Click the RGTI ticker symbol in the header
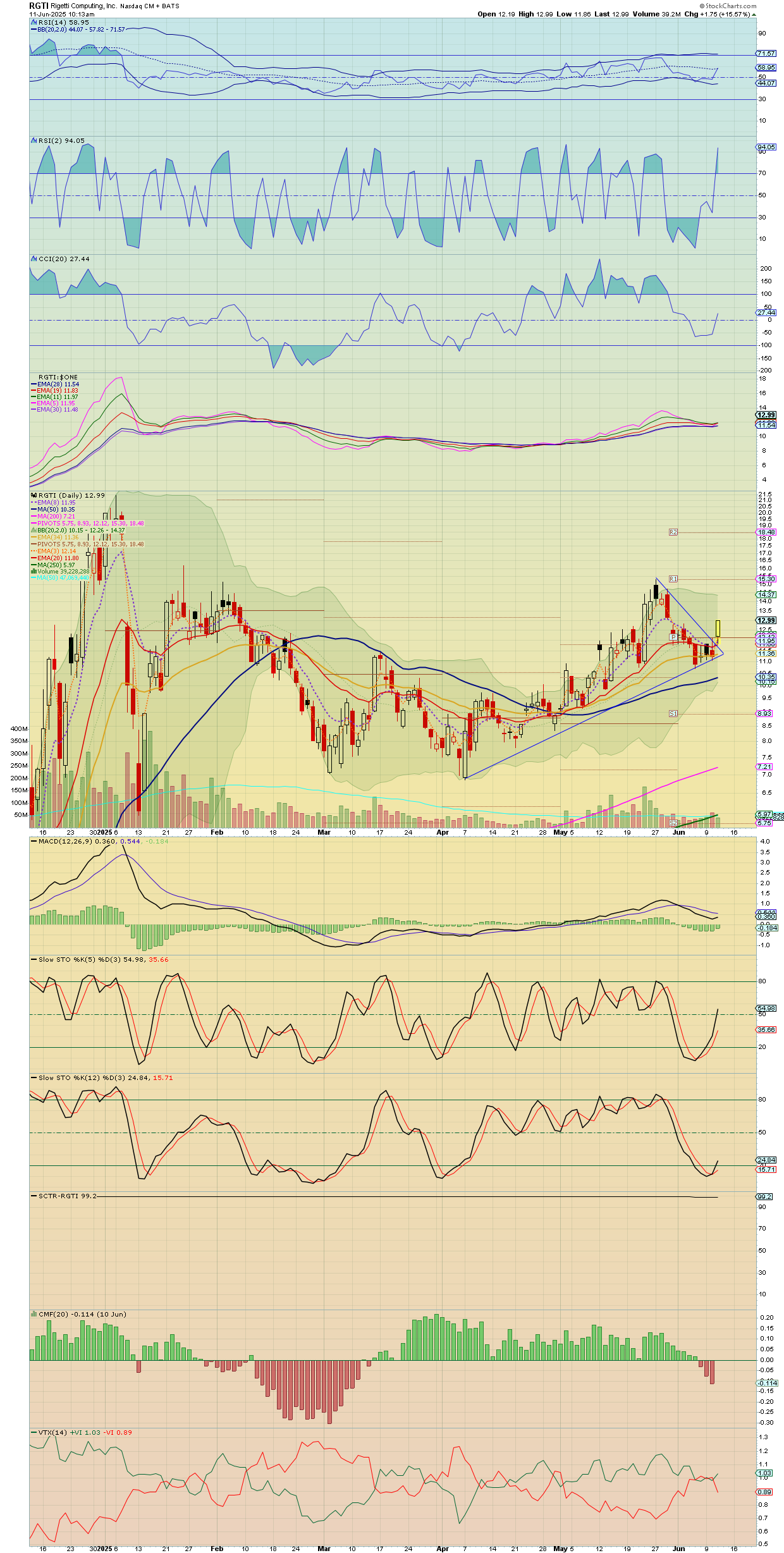The height and width of the screenshot is (1553, 784). 39,6
